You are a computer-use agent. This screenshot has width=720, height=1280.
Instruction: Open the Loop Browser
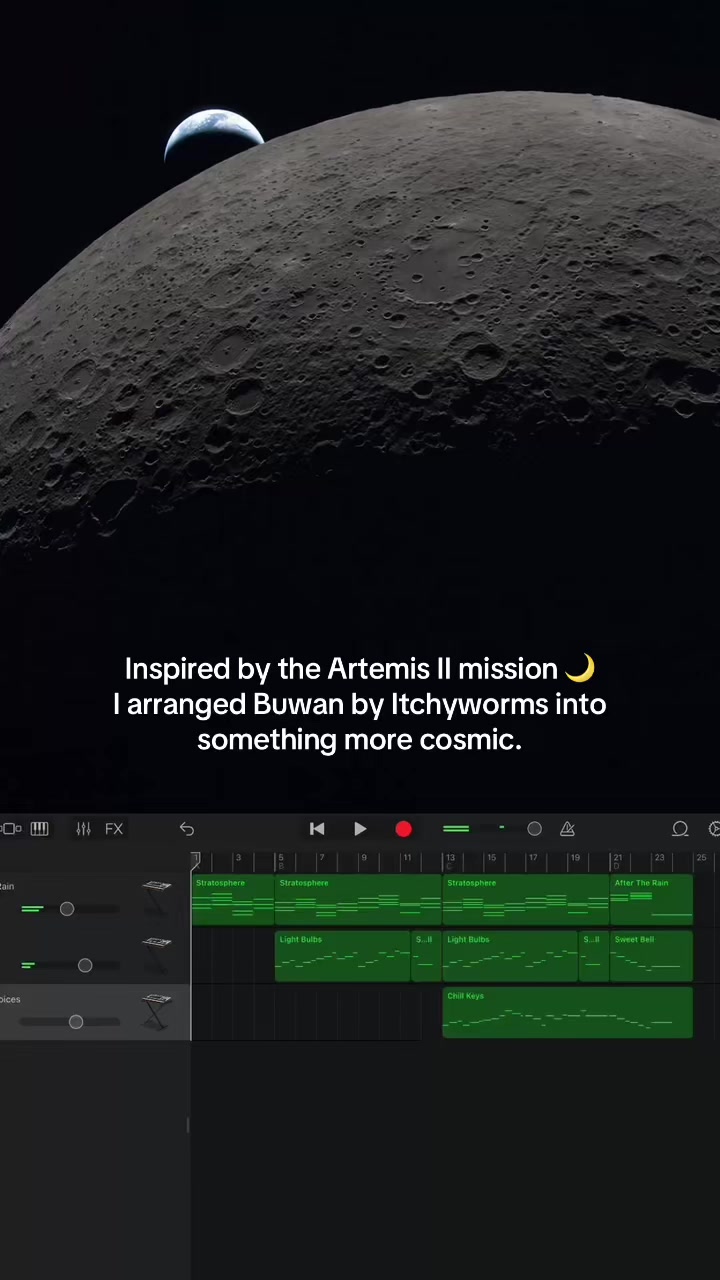(680, 829)
